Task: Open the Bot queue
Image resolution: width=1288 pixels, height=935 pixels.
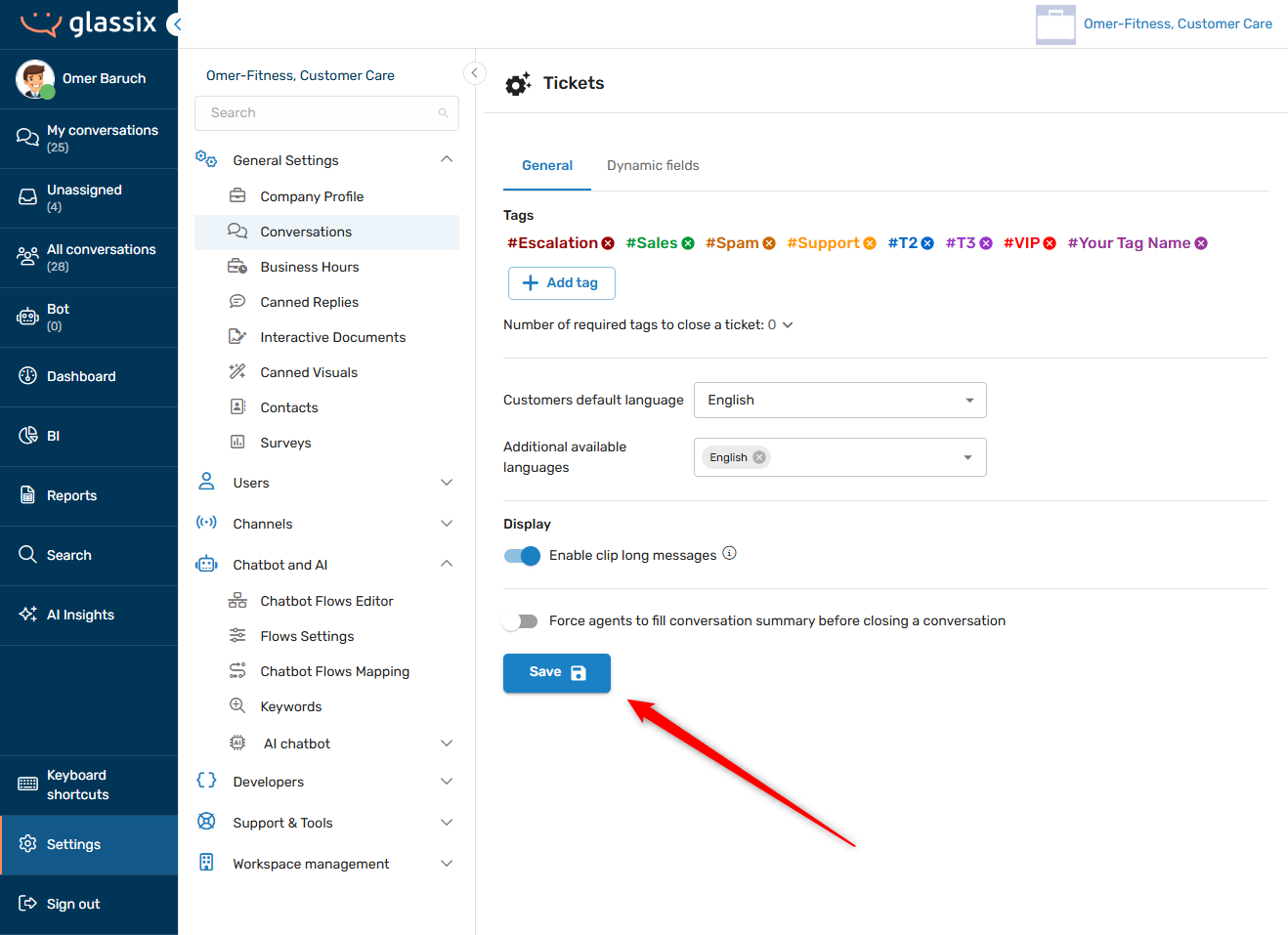Action: 89,317
